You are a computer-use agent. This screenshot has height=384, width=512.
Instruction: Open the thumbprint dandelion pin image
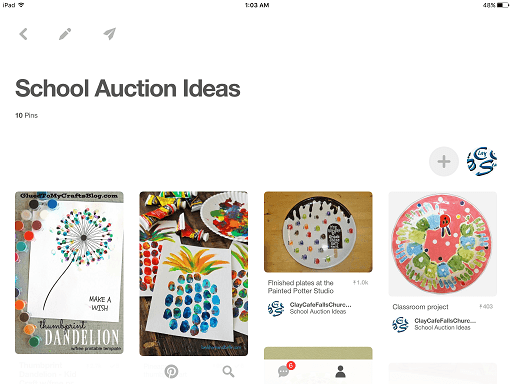tap(69, 273)
